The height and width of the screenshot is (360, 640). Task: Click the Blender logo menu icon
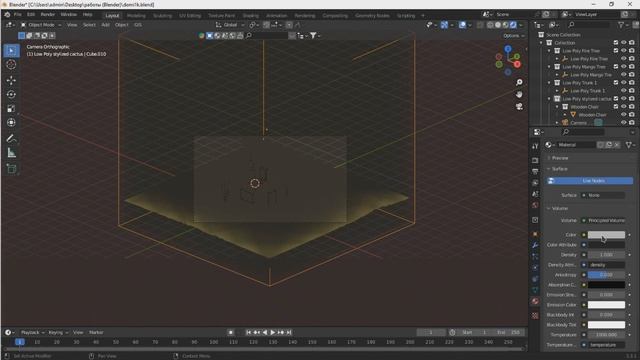pyautogui.click(x=7, y=14)
